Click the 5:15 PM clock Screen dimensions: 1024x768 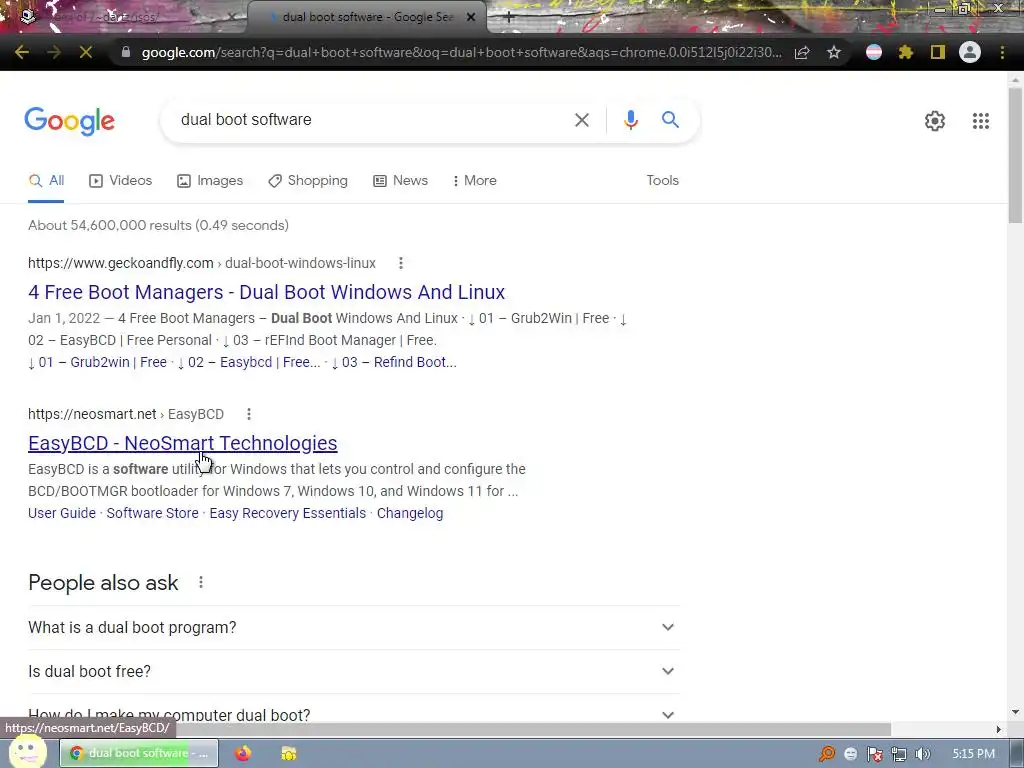pyautogui.click(x=973, y=754)
